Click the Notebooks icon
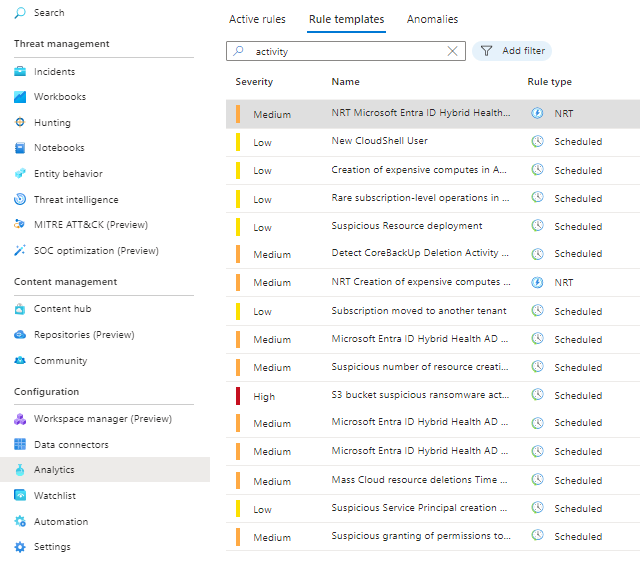Image resolution: width=640 pixels, height=568 pixels. pyautogui.click(x=20, y=148)
